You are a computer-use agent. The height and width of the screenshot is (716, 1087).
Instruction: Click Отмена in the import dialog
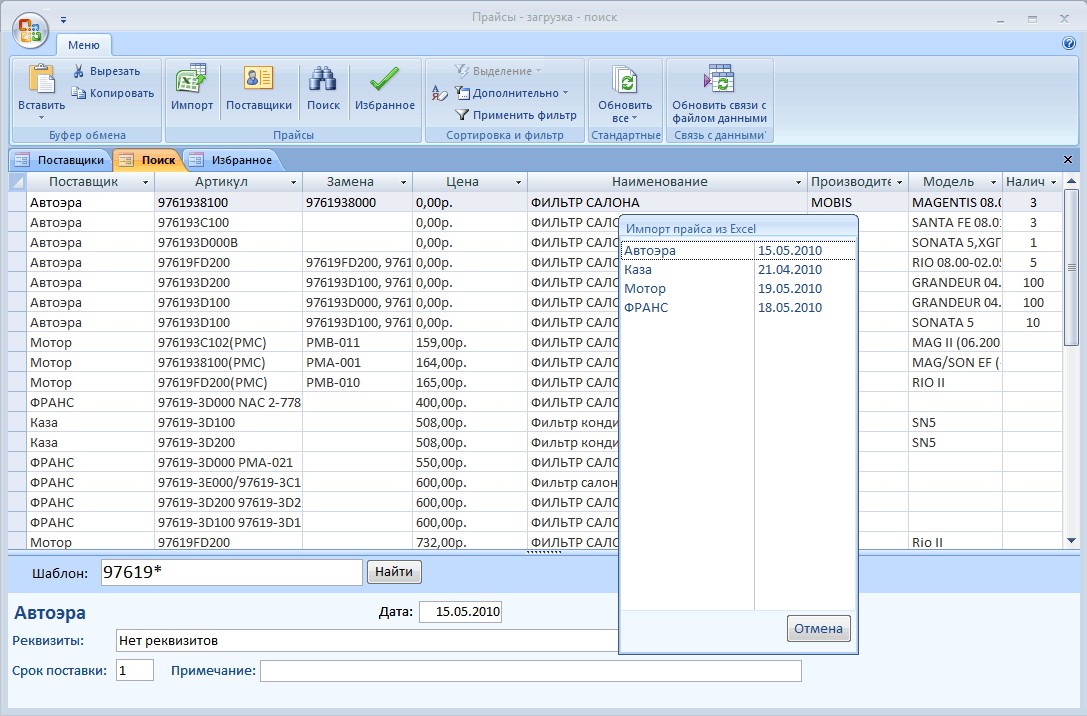[x=819, y=629]
